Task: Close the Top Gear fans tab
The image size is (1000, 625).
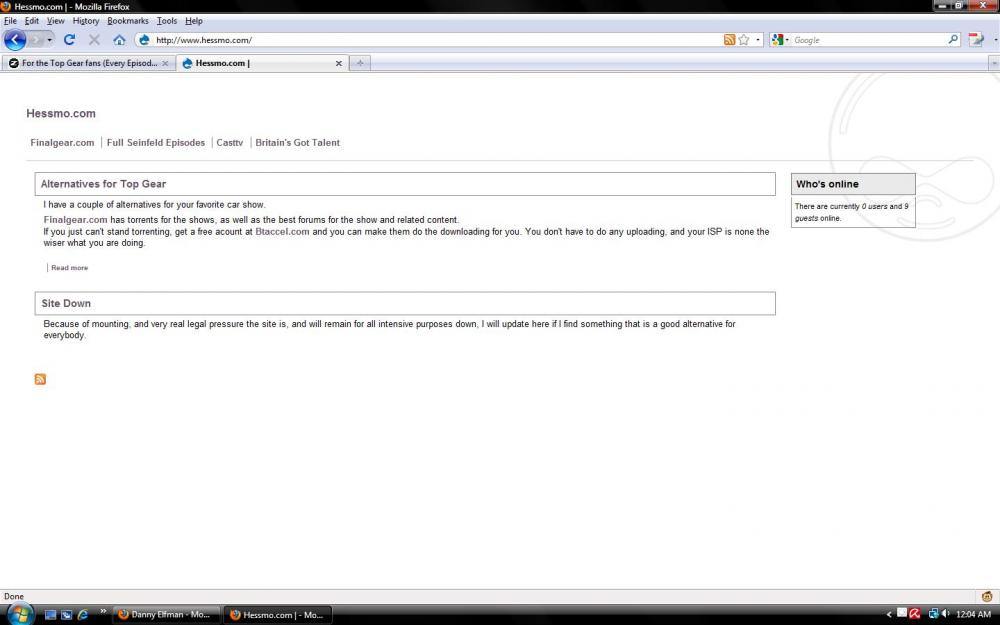Action: [165, 63]
